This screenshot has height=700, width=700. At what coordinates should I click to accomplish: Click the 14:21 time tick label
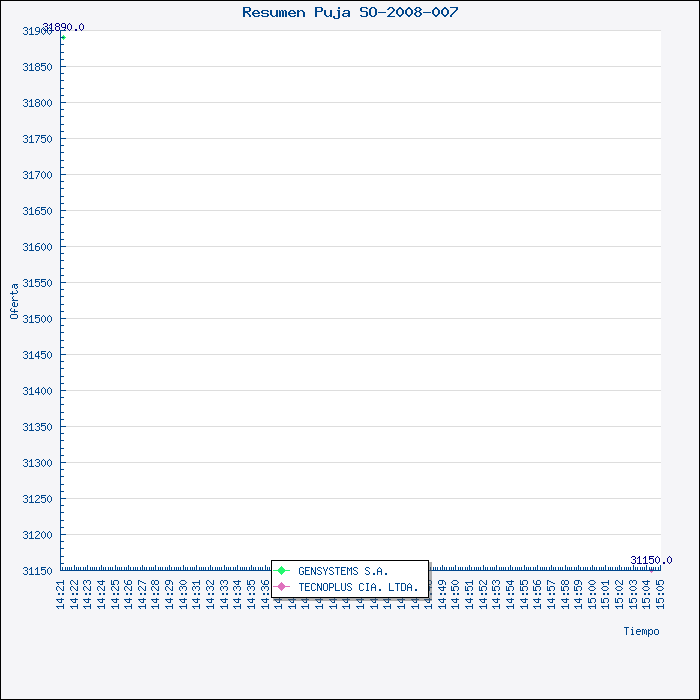click(61, 592)
